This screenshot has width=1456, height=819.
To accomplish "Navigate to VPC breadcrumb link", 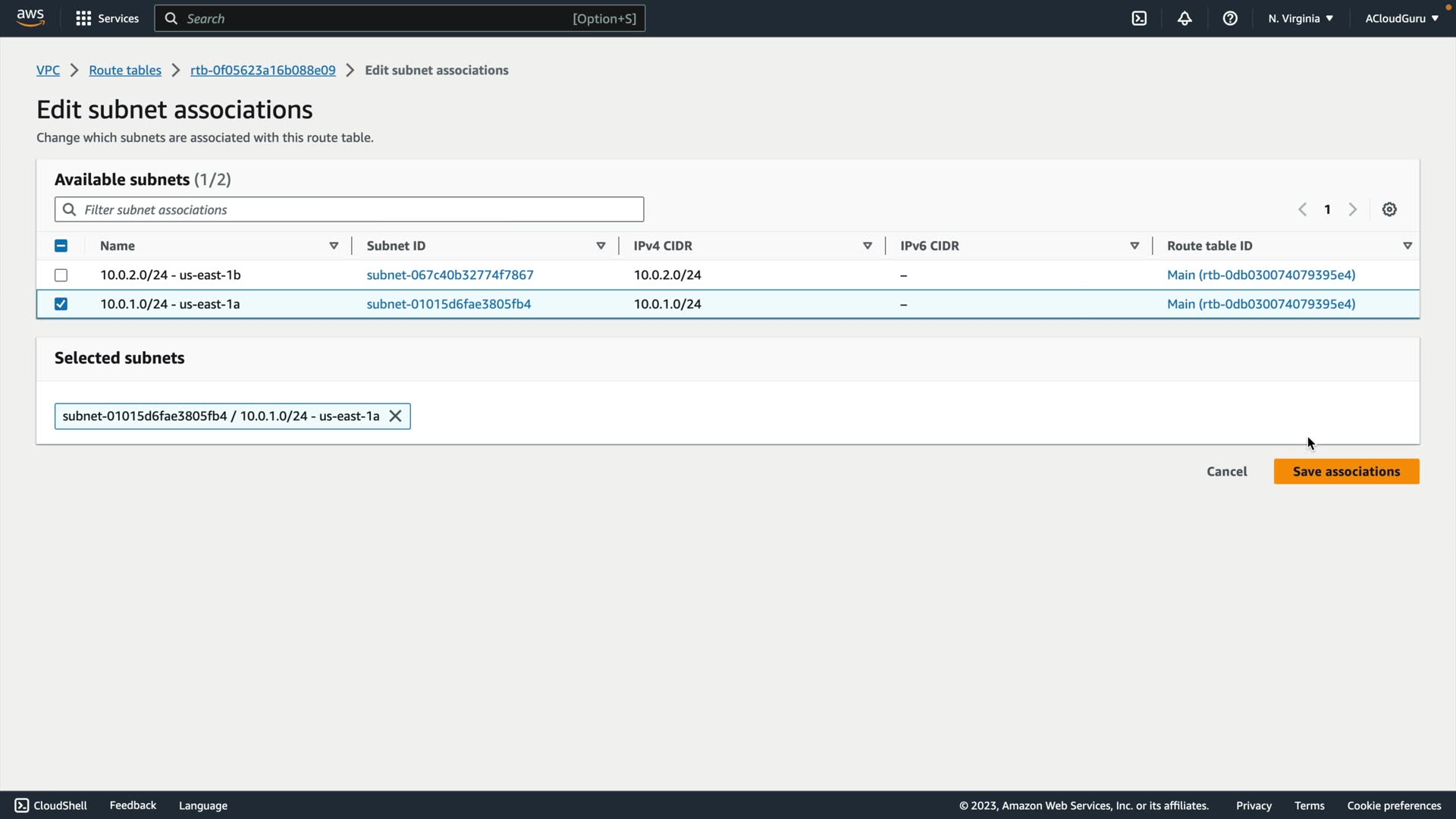I will (x=48, y=70).
